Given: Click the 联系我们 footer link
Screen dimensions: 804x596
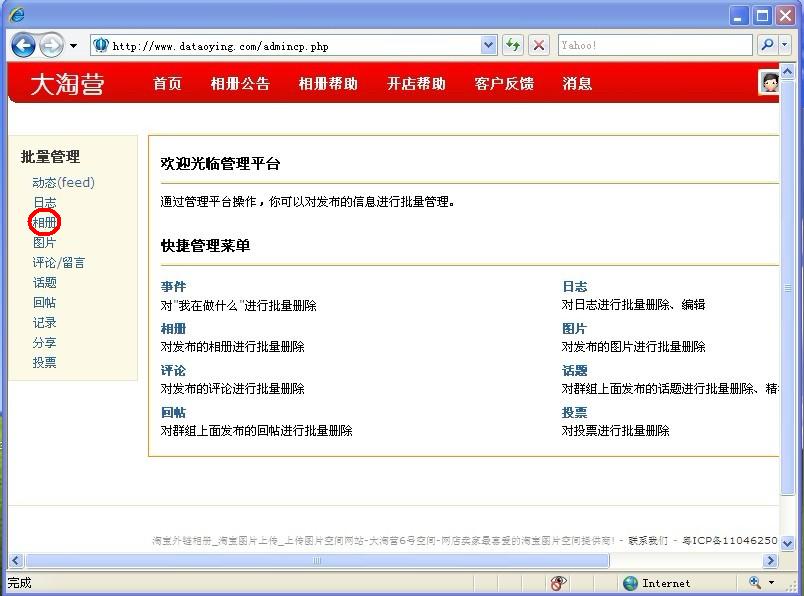Looking at the screenshot, I should coord(648,541).
